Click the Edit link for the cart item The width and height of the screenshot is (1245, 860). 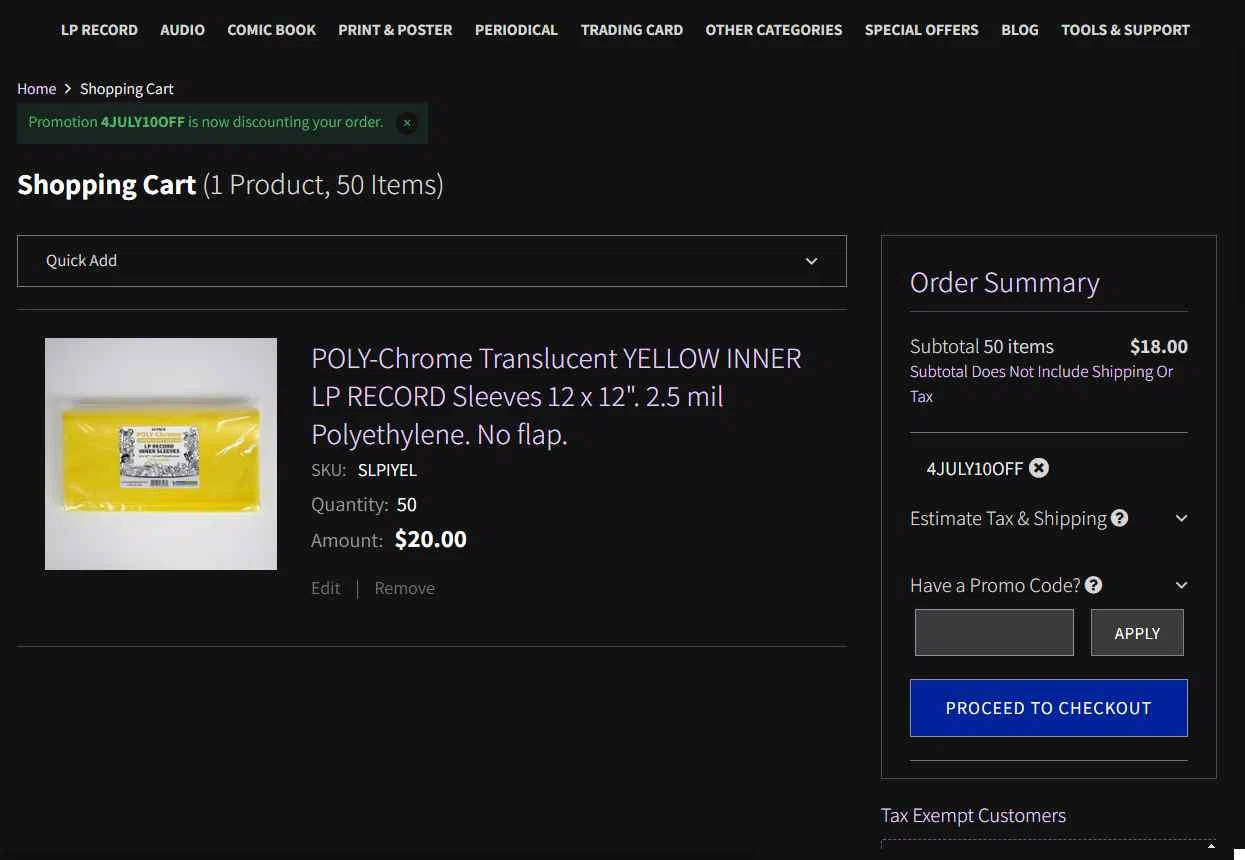coord(326,588)
